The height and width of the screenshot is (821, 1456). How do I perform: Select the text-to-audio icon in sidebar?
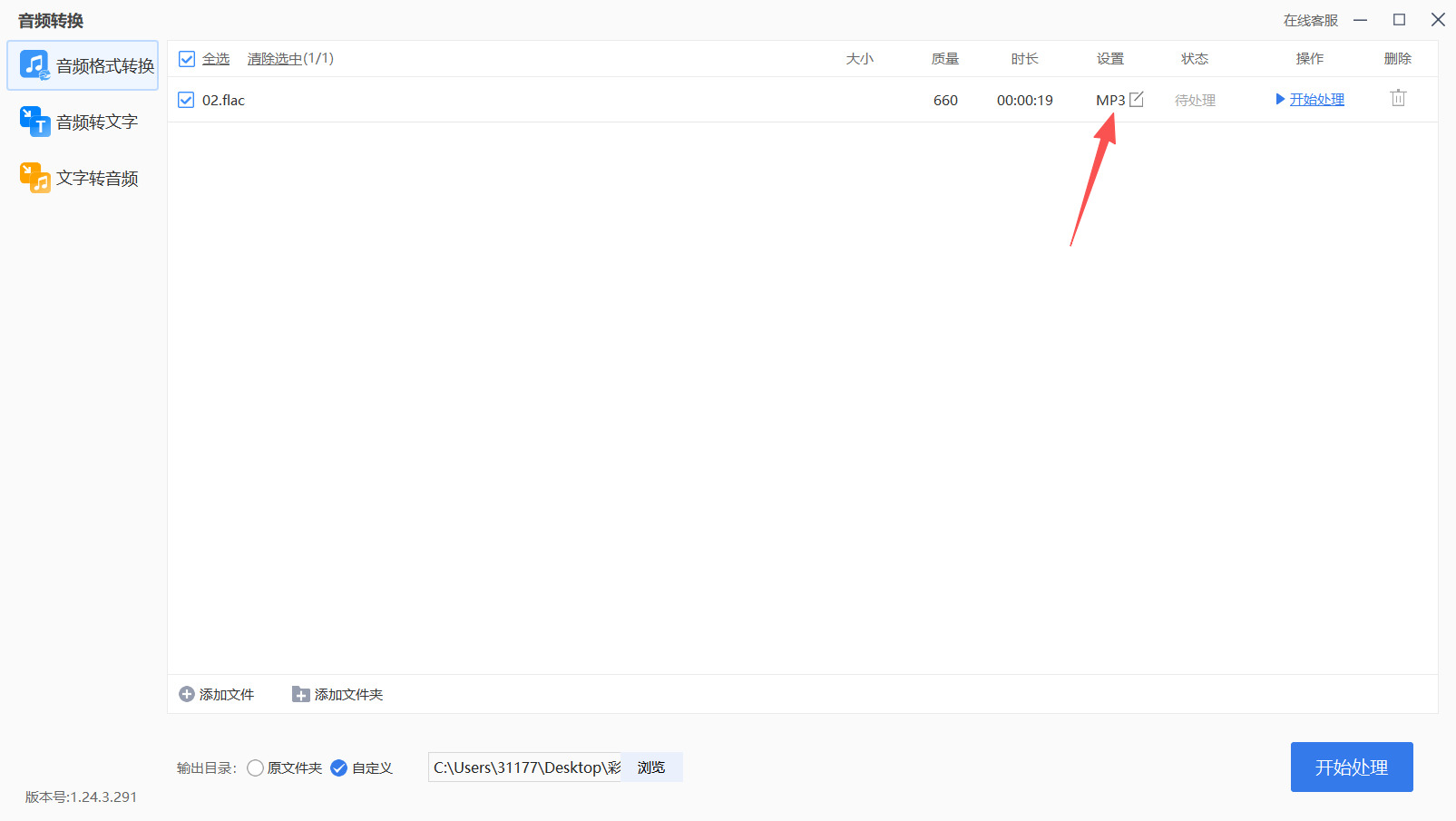pyautogui.click(x=34, y=178)
